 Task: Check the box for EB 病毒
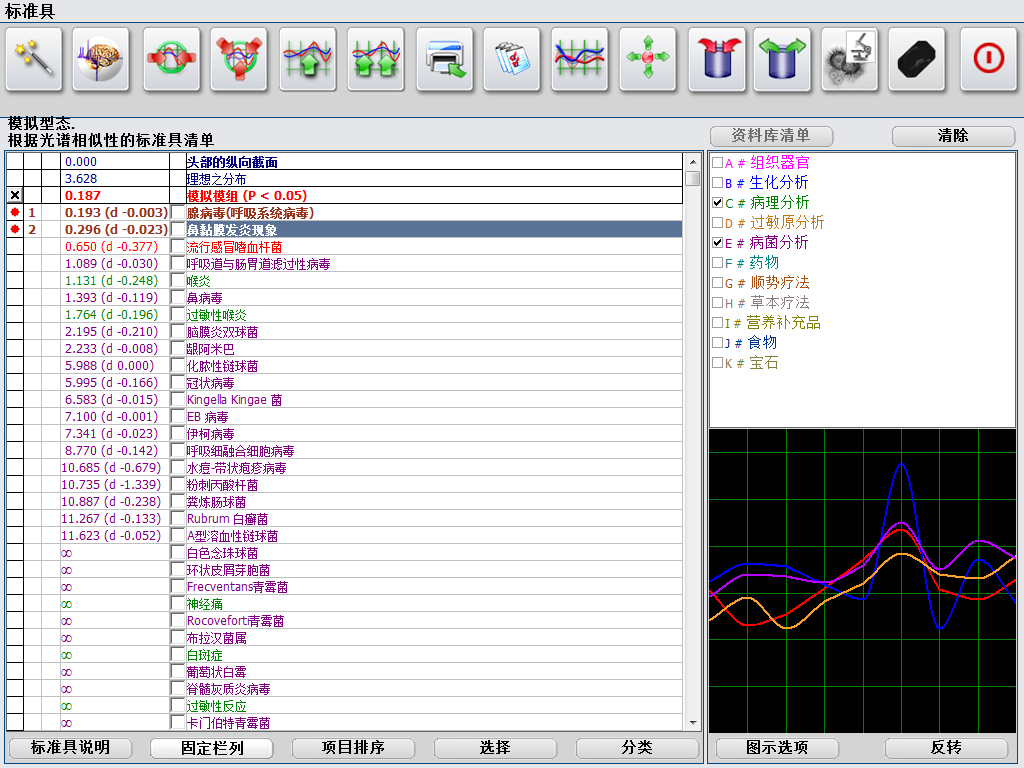[x=177, y=416]
